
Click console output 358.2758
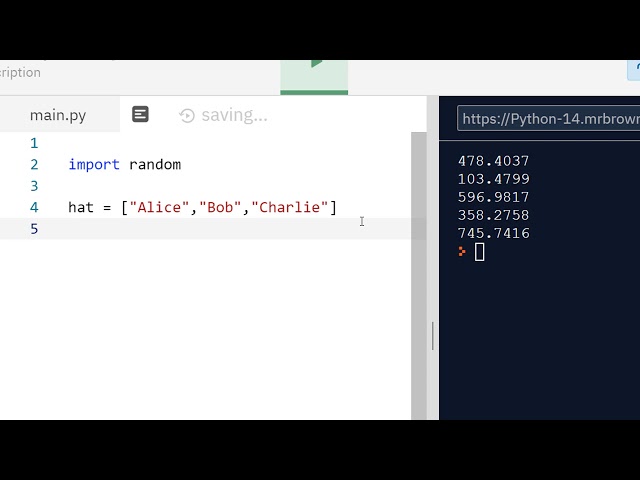coord(493,215)
